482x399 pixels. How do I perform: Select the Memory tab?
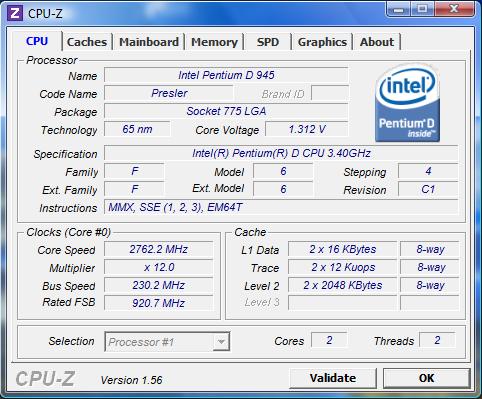pyautogui.click(x=214, y=42)
